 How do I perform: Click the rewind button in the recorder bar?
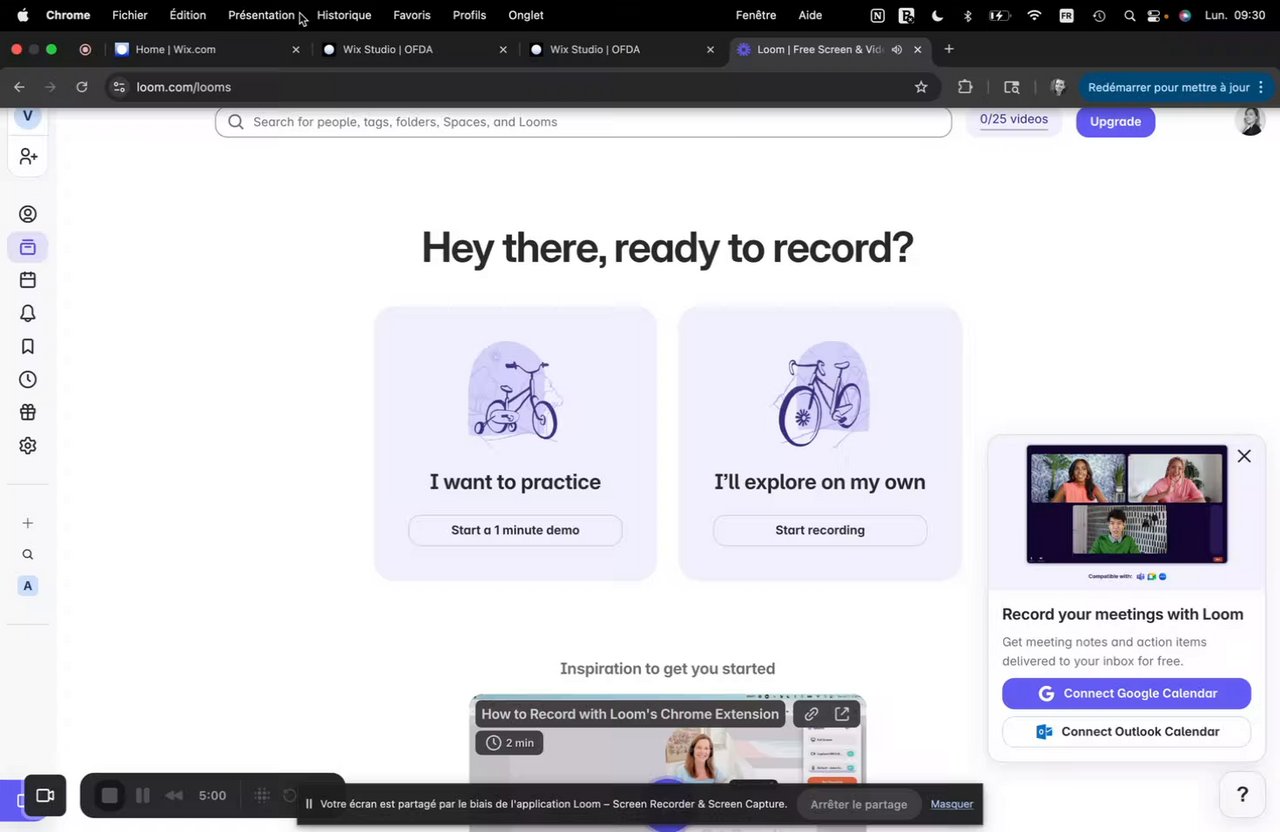tap(174, 796)
